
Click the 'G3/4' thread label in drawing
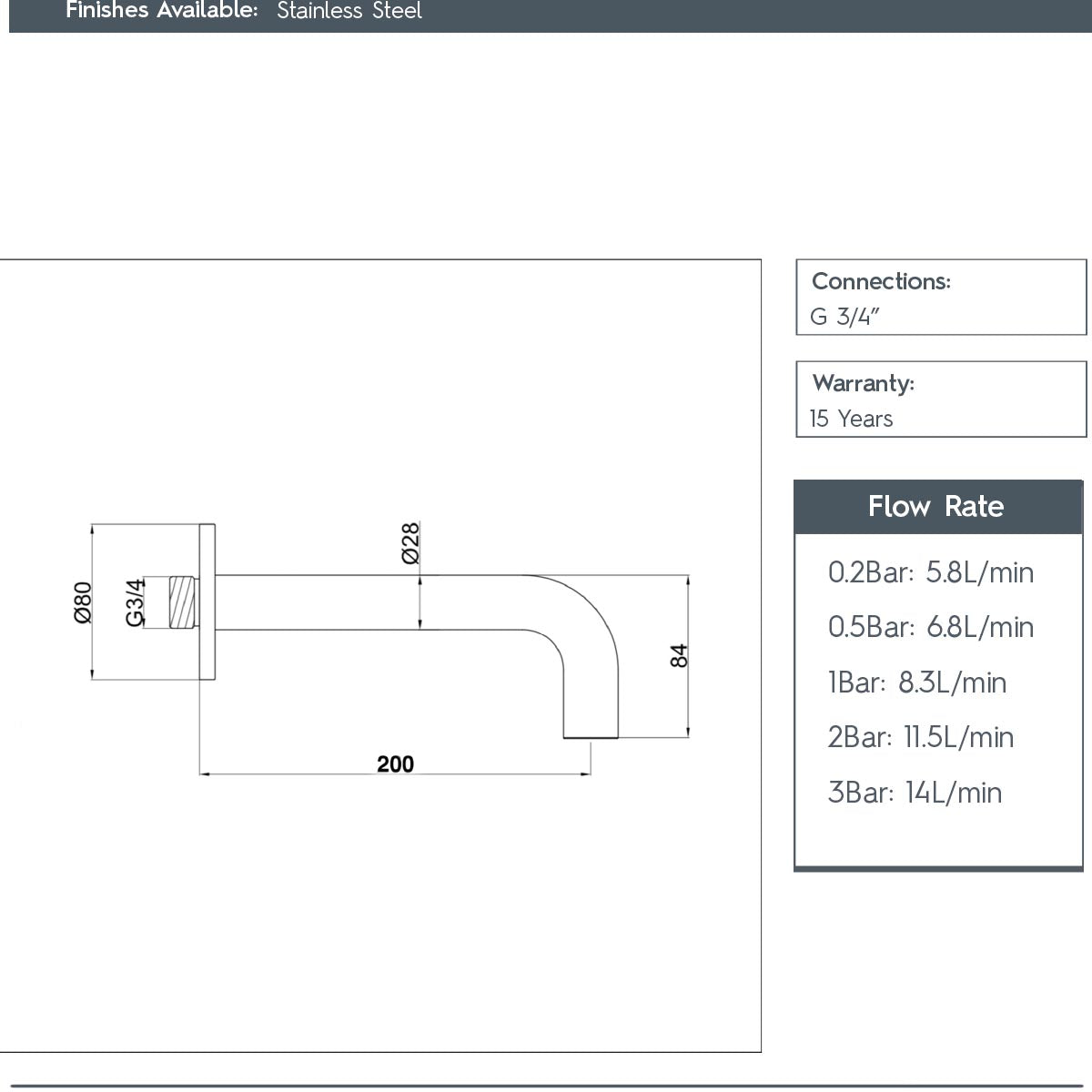135,602
